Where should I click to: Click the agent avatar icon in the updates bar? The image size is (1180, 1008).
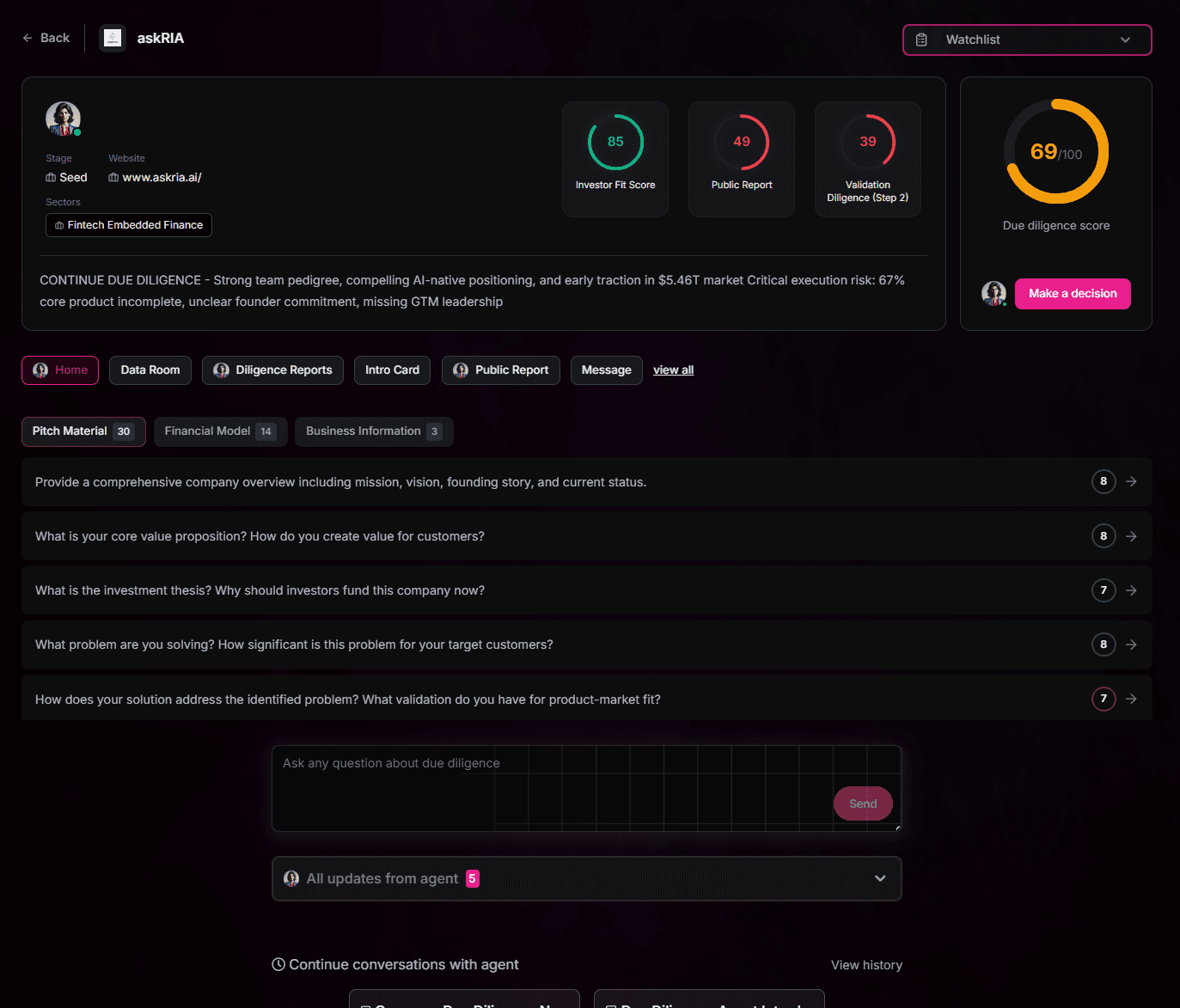[291, 878]
